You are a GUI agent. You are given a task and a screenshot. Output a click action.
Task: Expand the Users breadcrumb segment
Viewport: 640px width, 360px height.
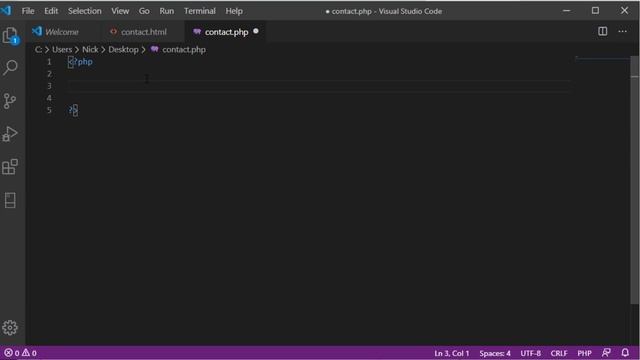tap(62, 49)
